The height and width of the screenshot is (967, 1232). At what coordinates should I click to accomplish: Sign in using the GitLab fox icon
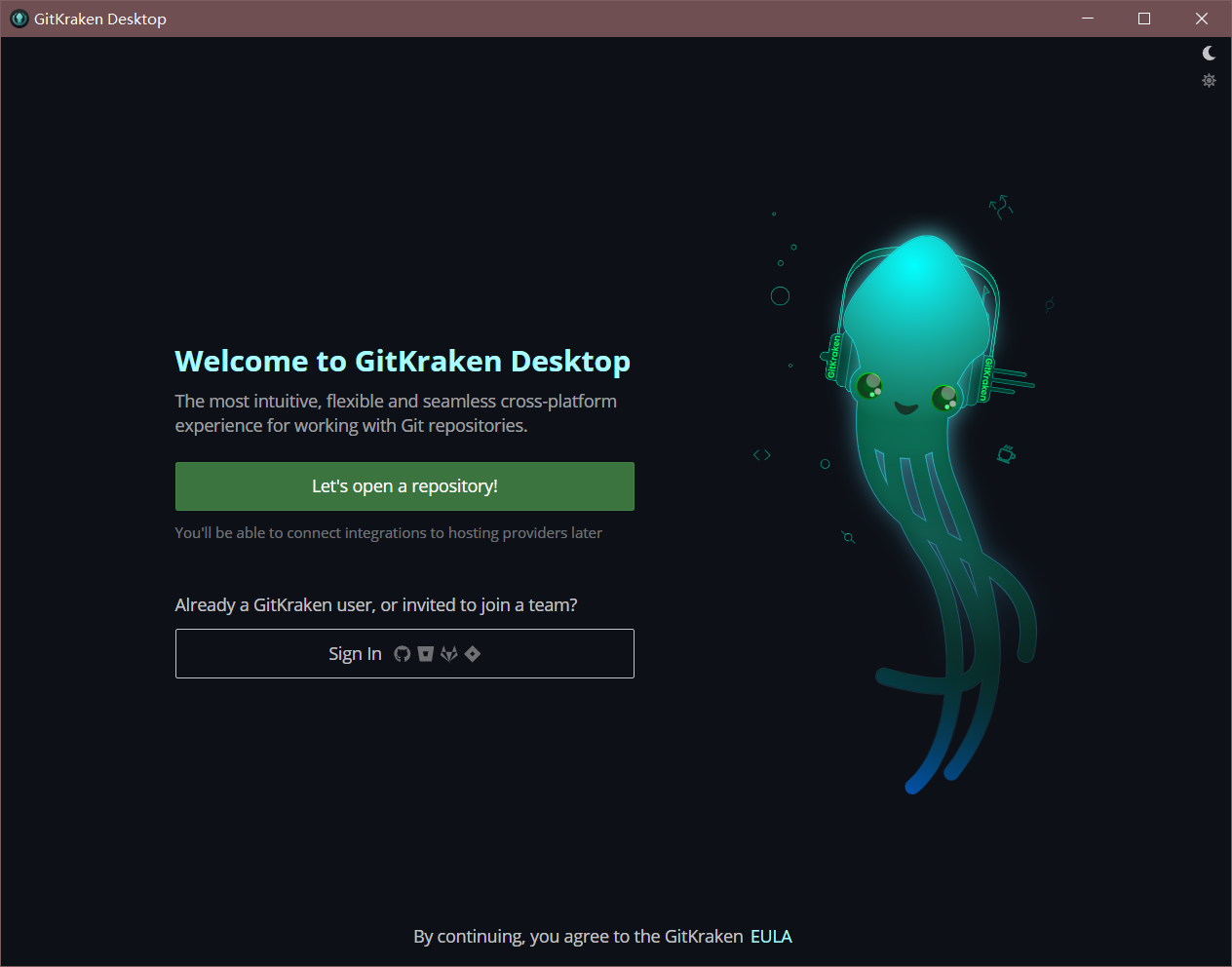pos(448,653)
